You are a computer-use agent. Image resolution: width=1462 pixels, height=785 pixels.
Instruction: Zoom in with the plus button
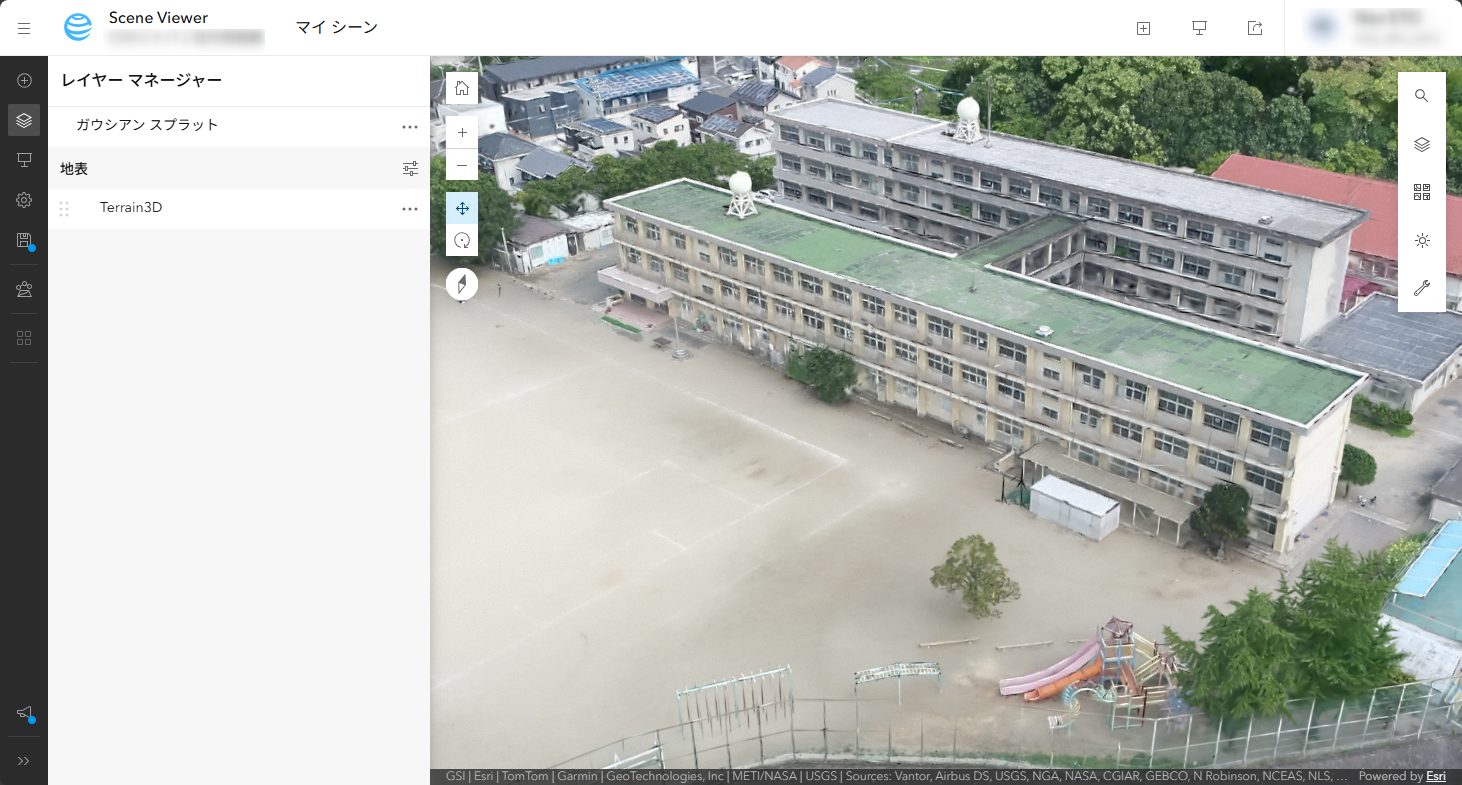462,132
